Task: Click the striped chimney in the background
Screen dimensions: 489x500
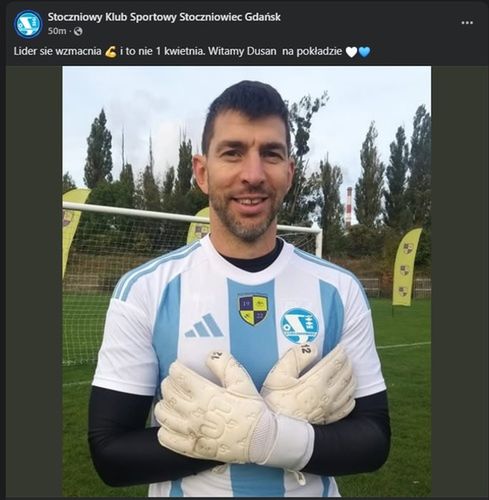Action: [349, 207]
